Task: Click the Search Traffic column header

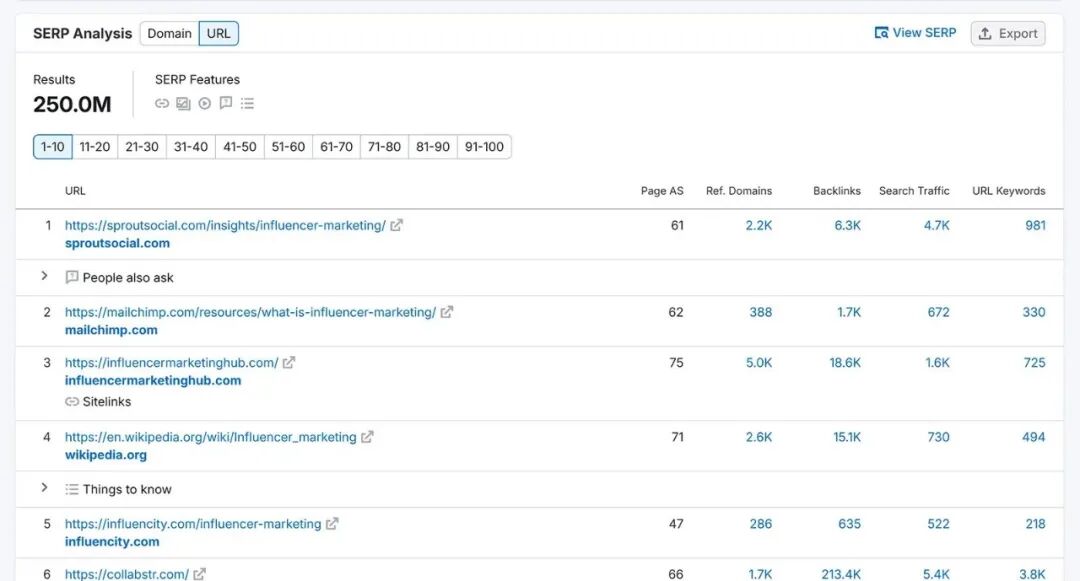Action: tap(914, 191)
